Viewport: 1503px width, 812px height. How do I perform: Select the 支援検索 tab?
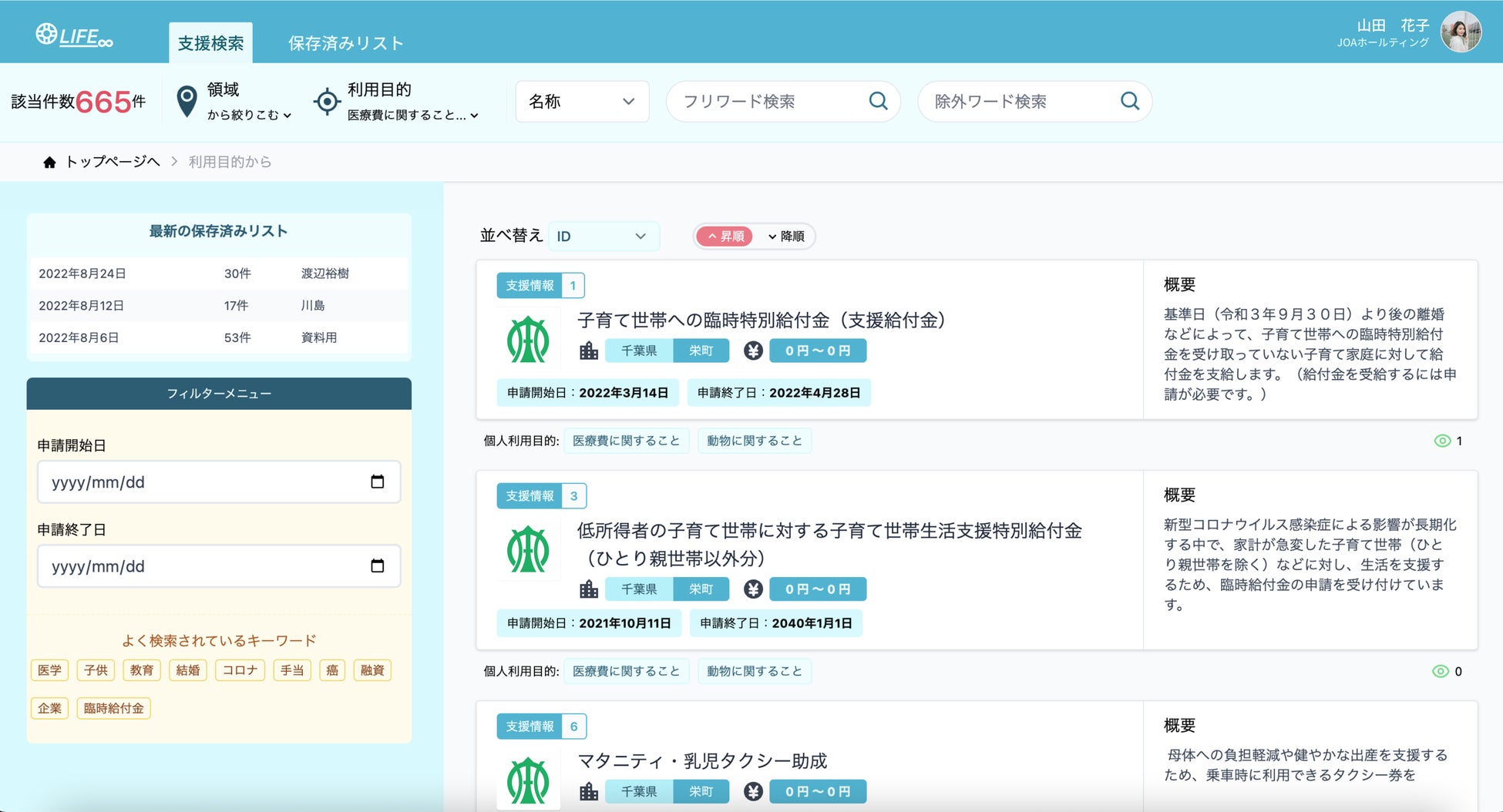click(x=210, y=43)
